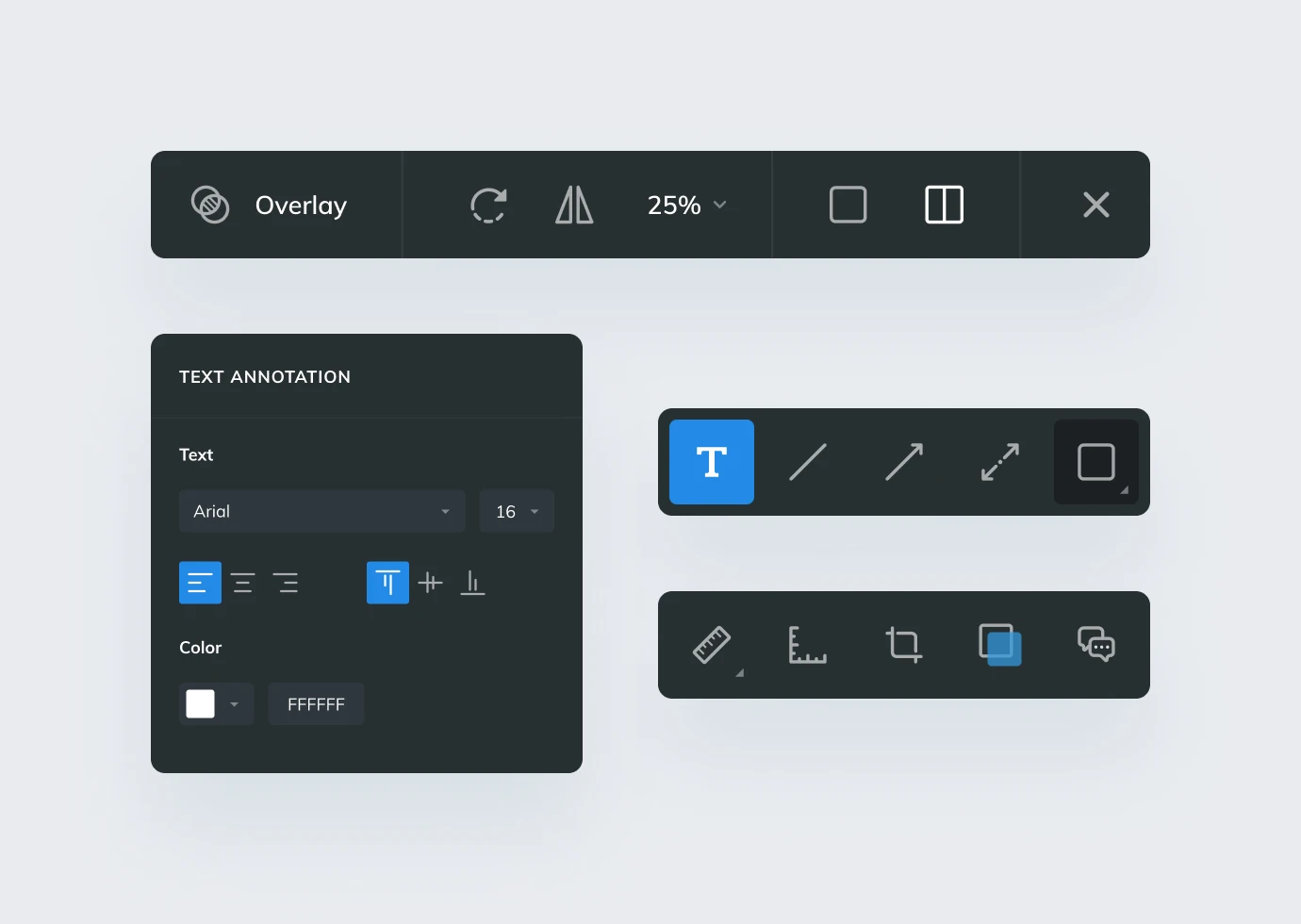Screen dimensions: 1301x924
Task: Toggle center text alignment
Action: pos(242,583)
